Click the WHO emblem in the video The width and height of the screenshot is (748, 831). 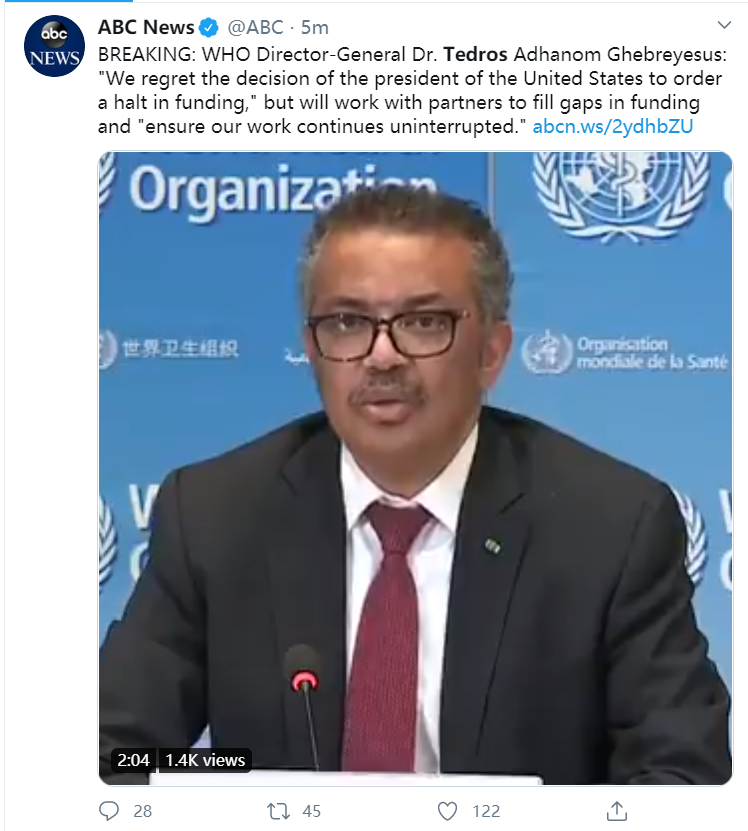click(x=621, y=195)
